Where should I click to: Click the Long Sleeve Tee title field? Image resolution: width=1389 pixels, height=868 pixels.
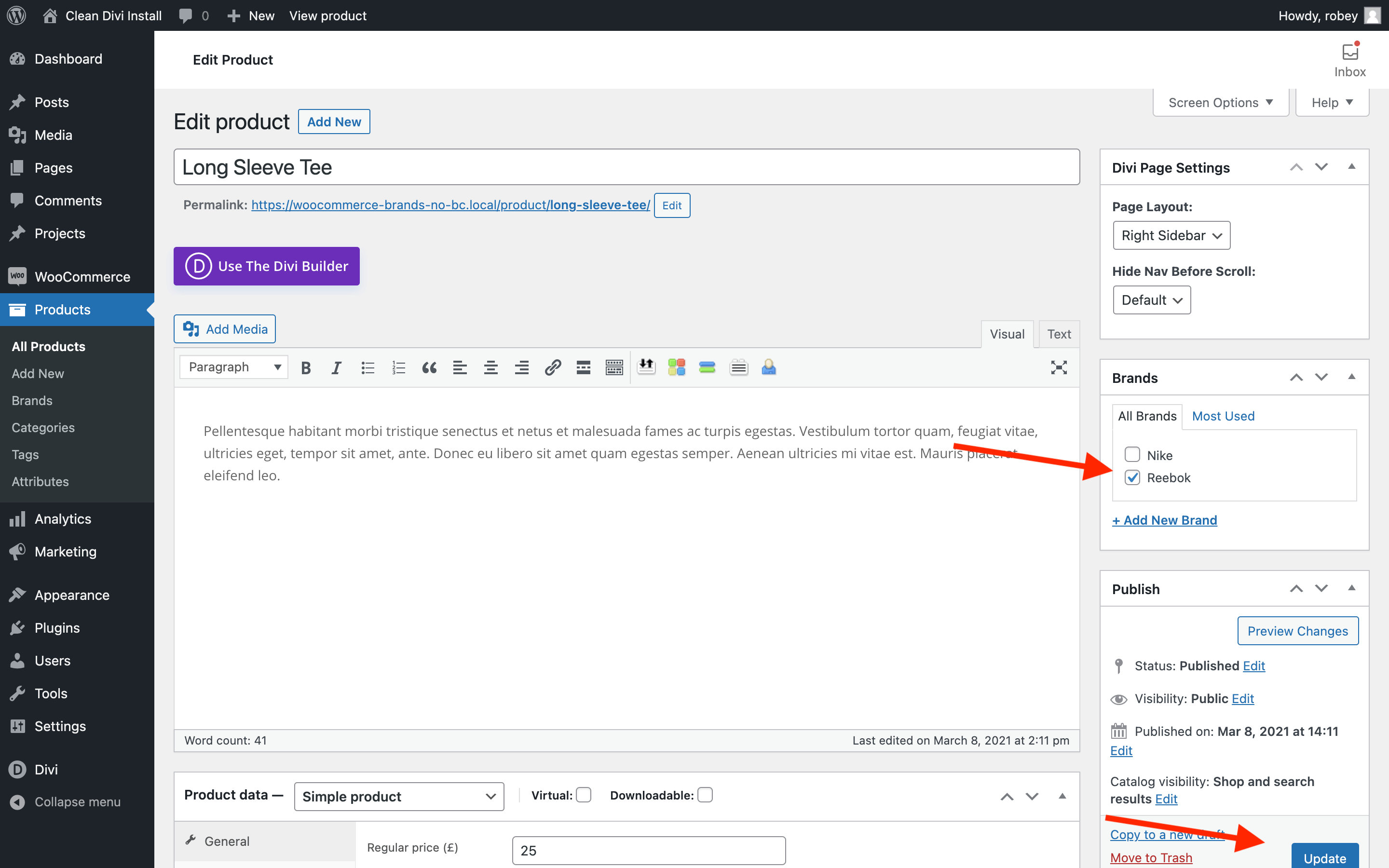[x=626, y=167]
